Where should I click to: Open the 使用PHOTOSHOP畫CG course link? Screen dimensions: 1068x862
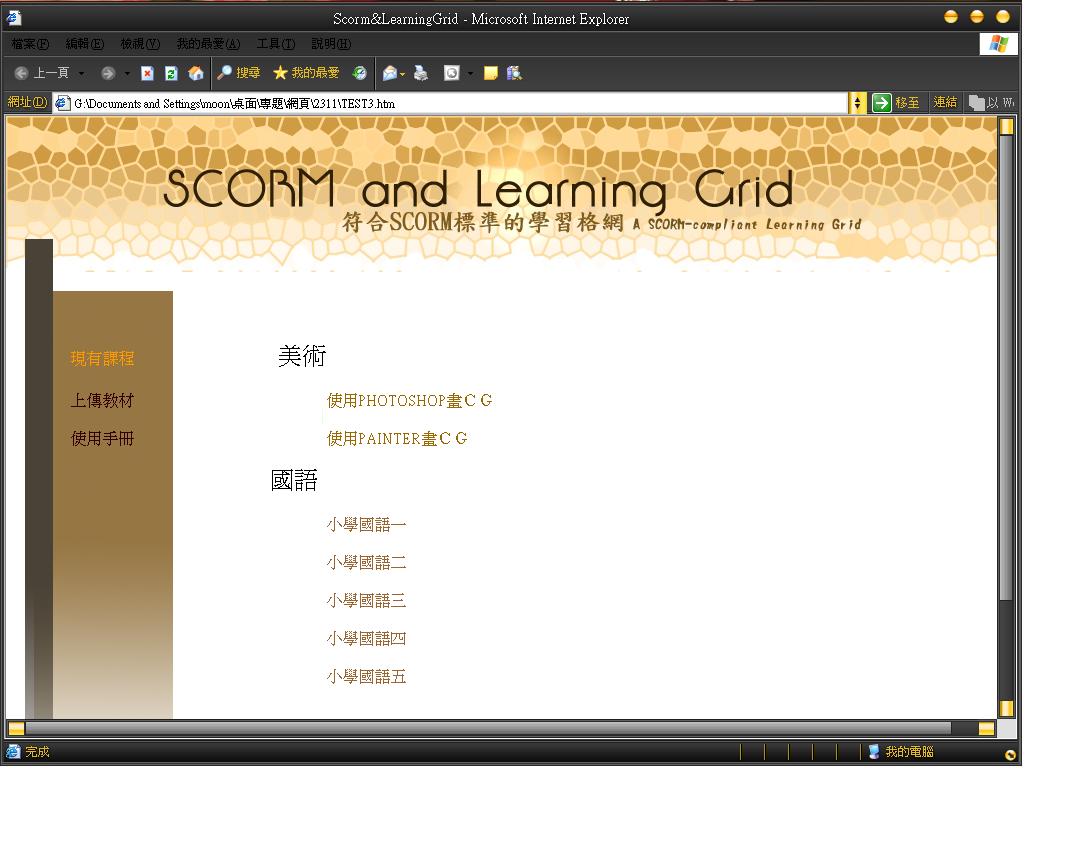409,401
